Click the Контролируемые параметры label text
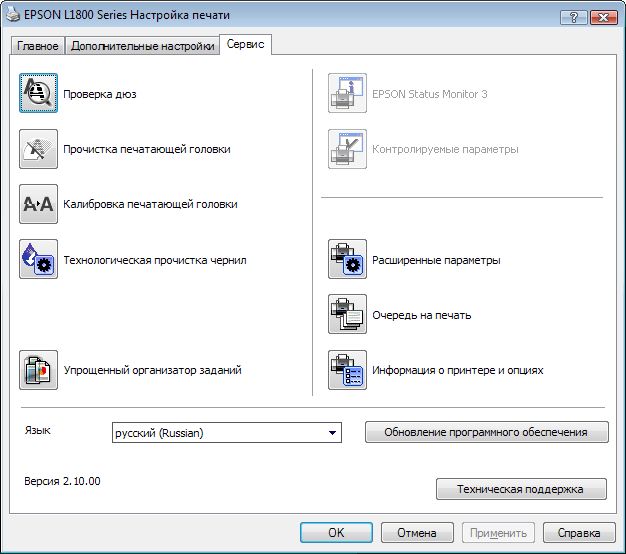626x554 pixels. click(446, 149)
